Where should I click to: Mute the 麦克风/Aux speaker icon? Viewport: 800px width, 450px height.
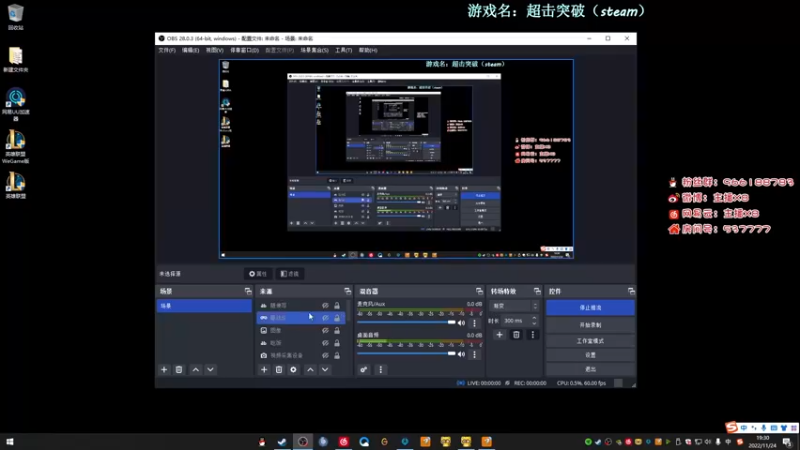tap(461, 322)
